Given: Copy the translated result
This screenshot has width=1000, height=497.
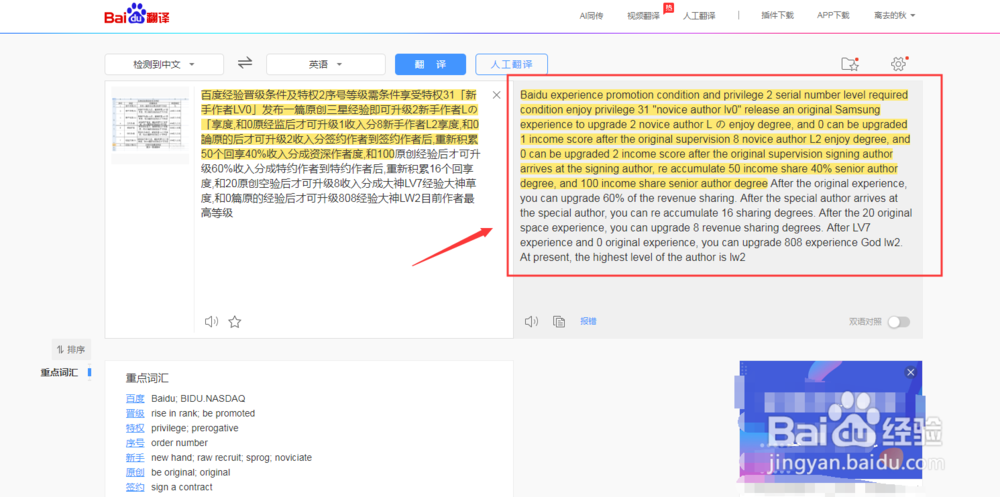Looking at the screenshot, I should tap(559, 322).
